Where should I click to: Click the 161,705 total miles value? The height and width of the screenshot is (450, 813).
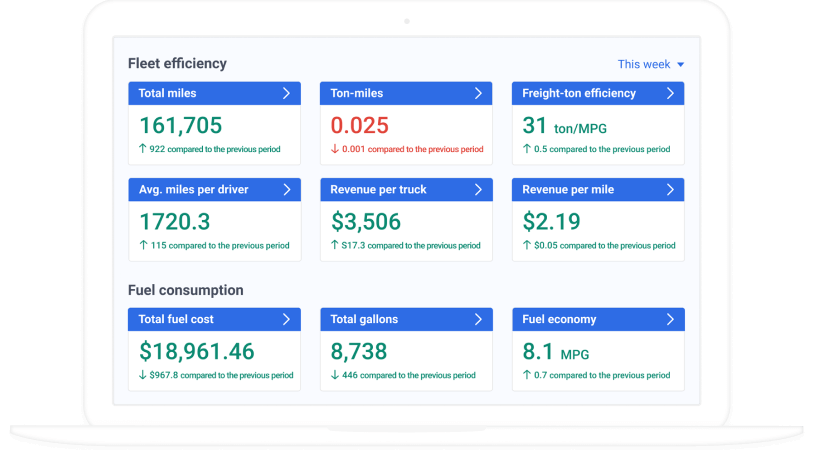[181, 125]
